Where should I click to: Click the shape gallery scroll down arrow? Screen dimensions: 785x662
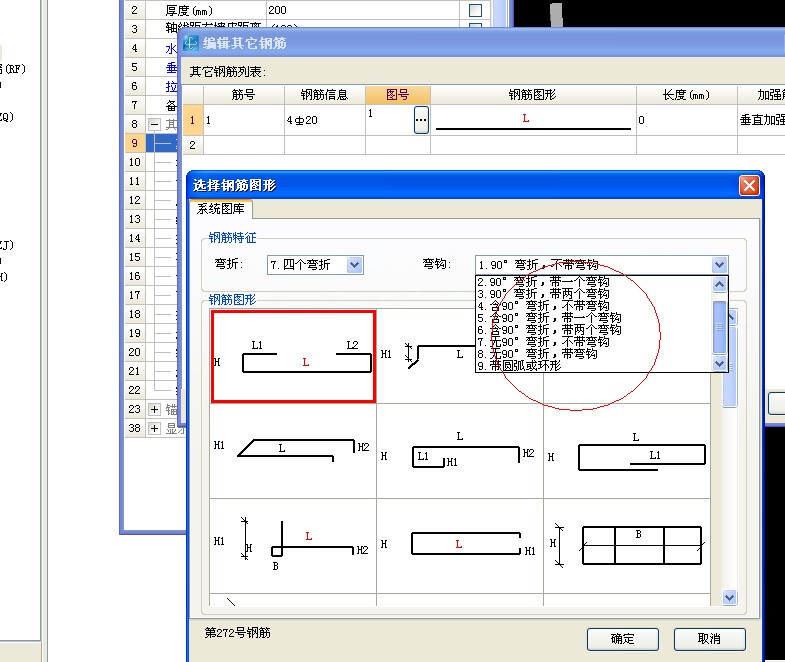pyautogui.click(x=729, y=597)
